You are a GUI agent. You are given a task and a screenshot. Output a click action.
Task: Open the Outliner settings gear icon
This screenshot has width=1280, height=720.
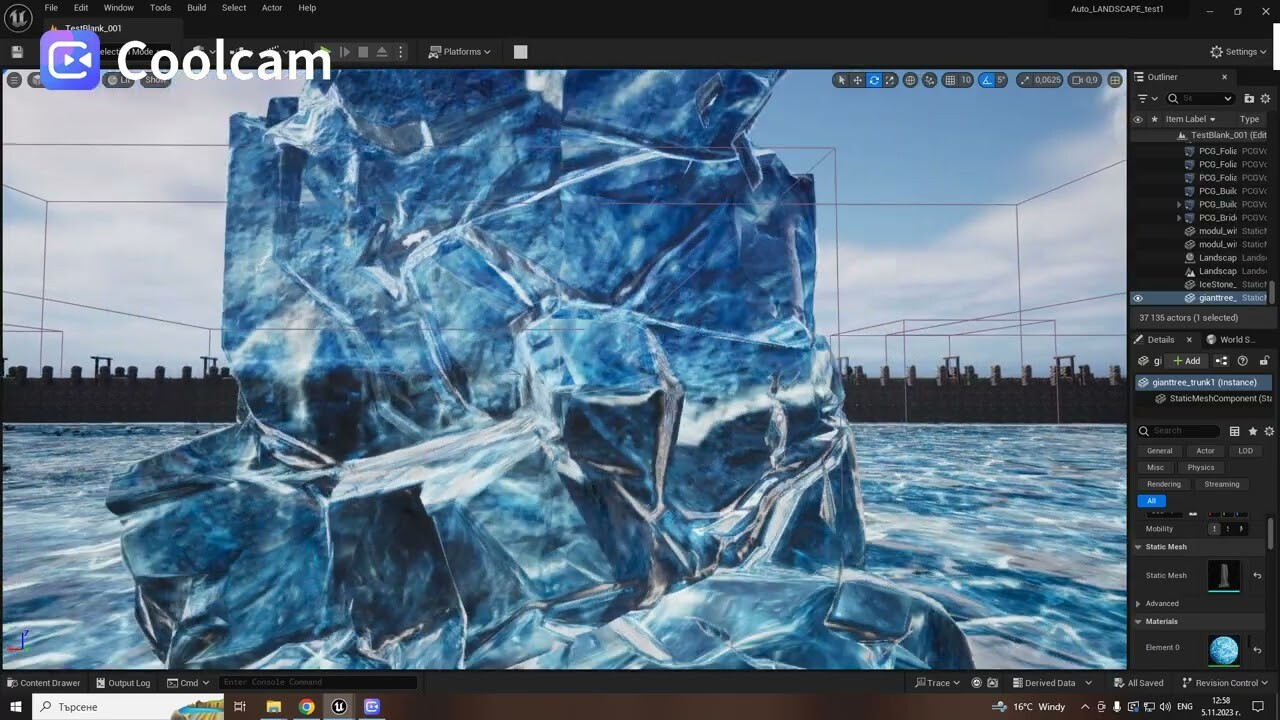pos(1265,98)
